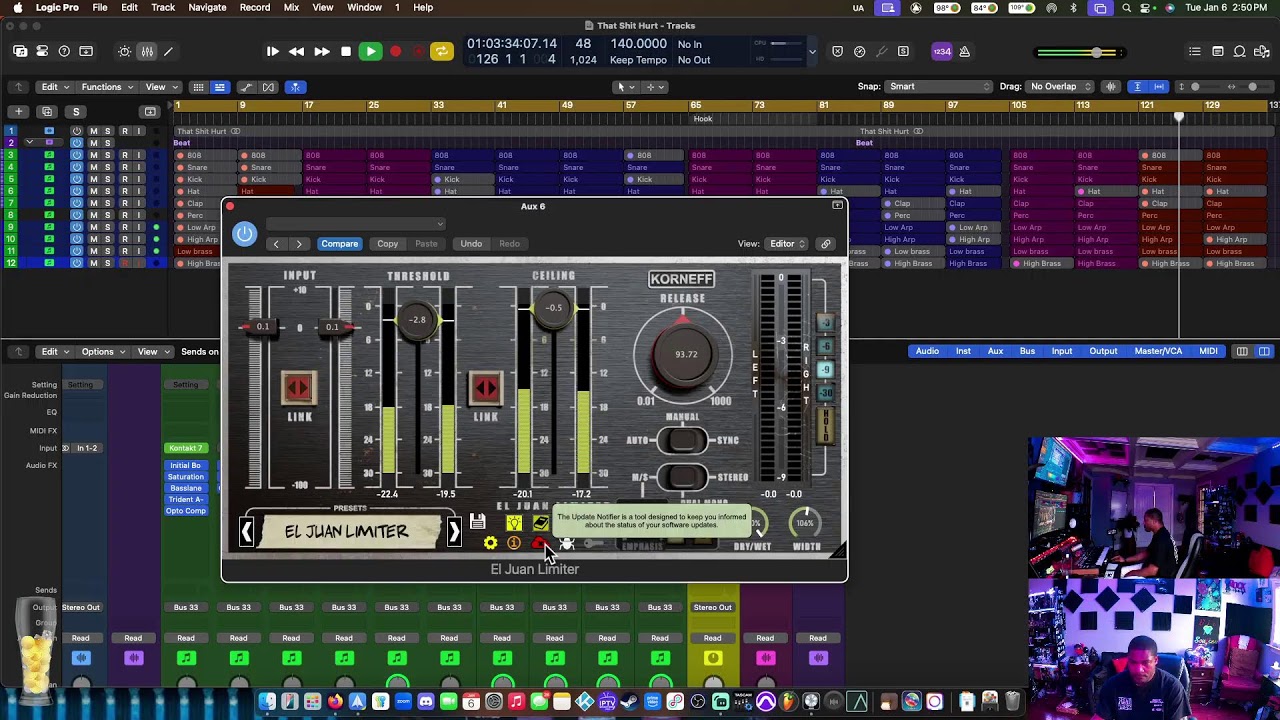
Task: Click the HOLD meter button
Action: [825, 426]
